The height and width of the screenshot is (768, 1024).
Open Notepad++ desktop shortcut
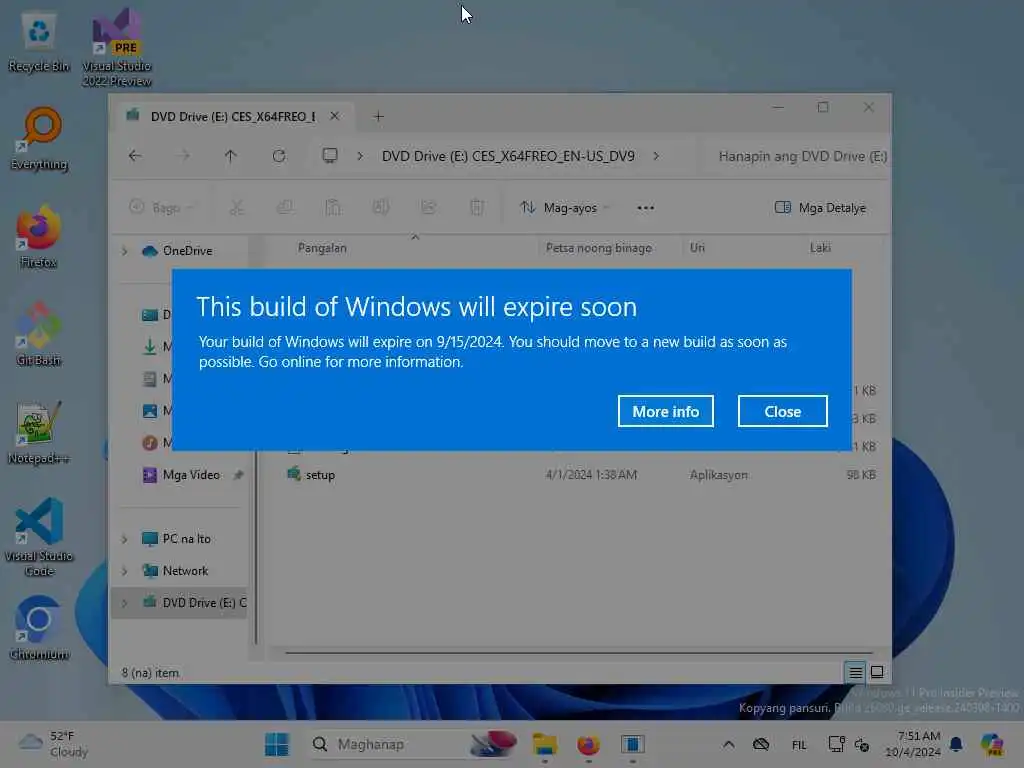coord(39,433)
